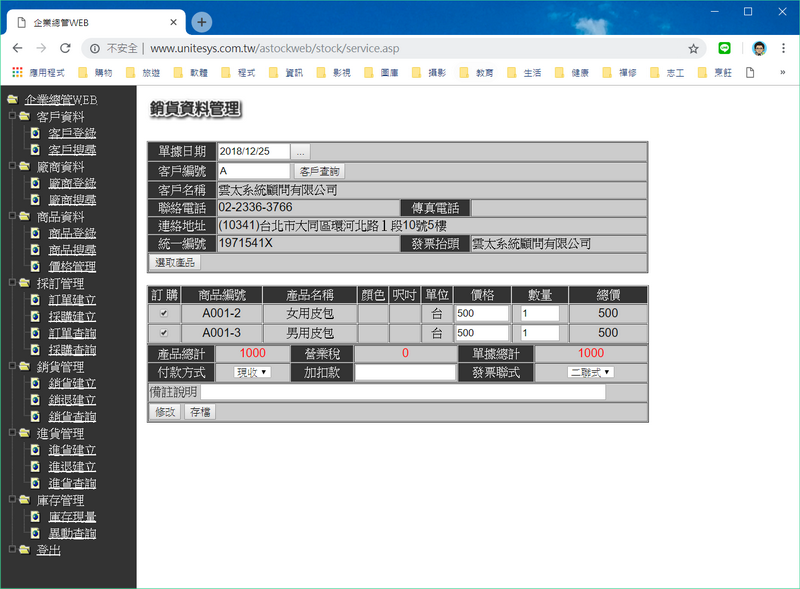Click the 單據日期 field showing 2018/12/25
Viewport: 800px width, 589px height.
254,152
